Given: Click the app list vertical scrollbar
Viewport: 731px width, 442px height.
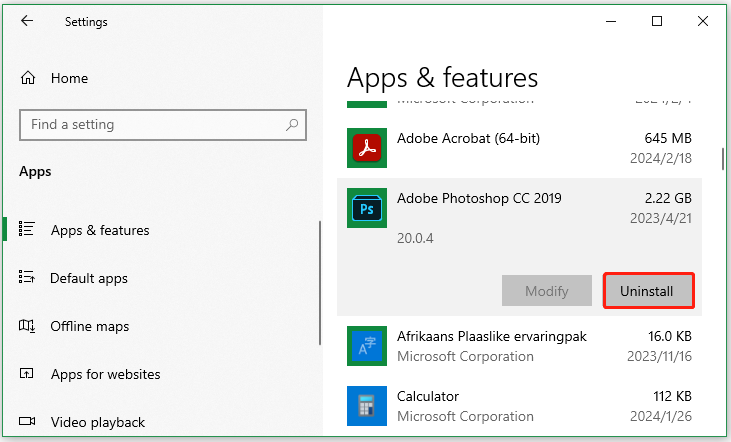Looking at the screenshot, I should (723, 160).
